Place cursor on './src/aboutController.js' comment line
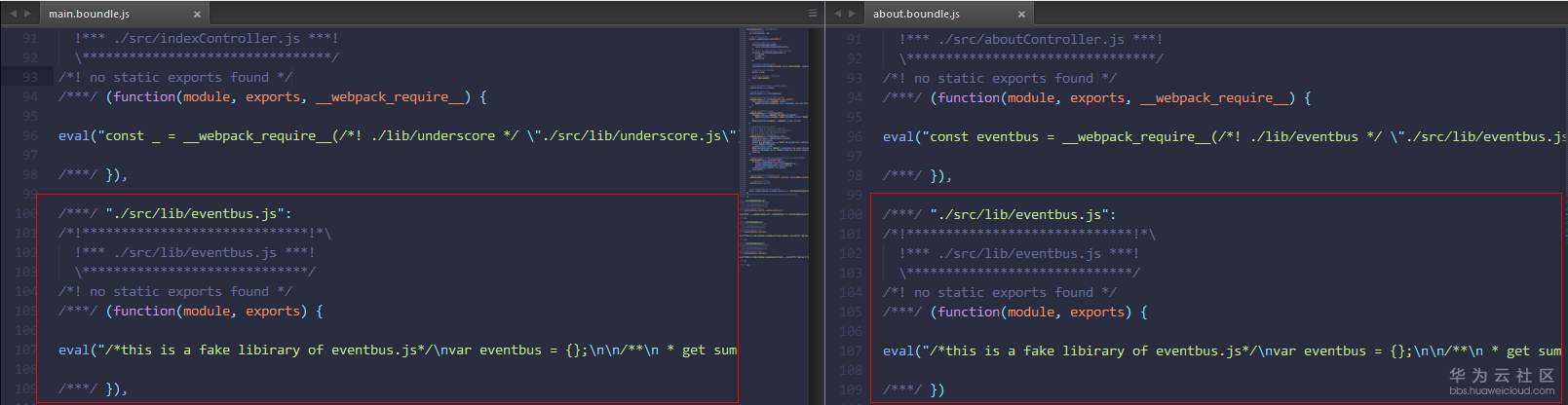 tap(1031, 39)
